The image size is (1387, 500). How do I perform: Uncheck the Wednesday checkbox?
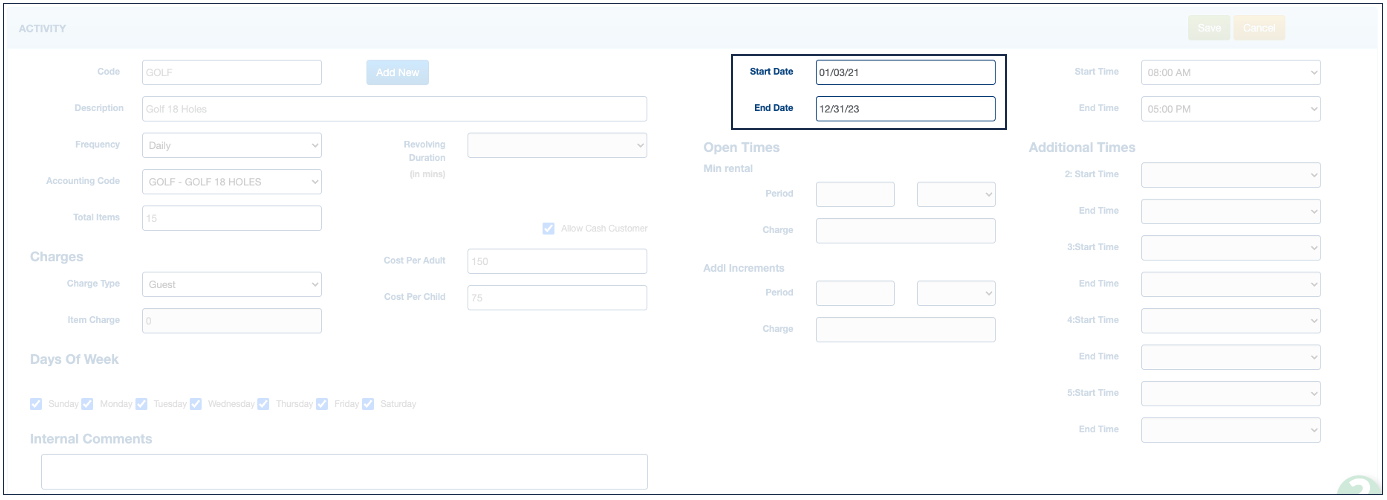(x=195, y=404)
